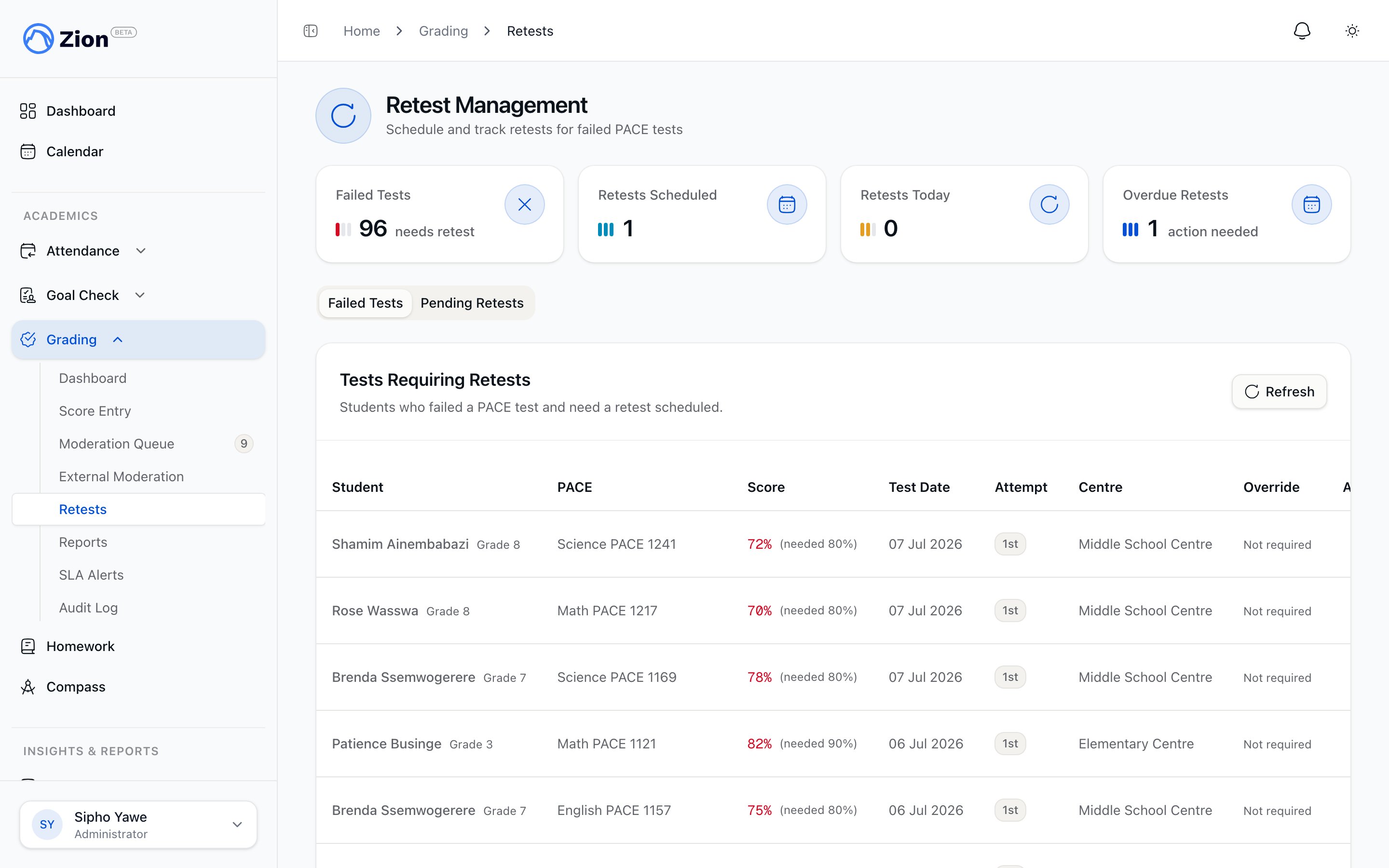
Task: Click the PACE column header
Action: pos(574,487)
